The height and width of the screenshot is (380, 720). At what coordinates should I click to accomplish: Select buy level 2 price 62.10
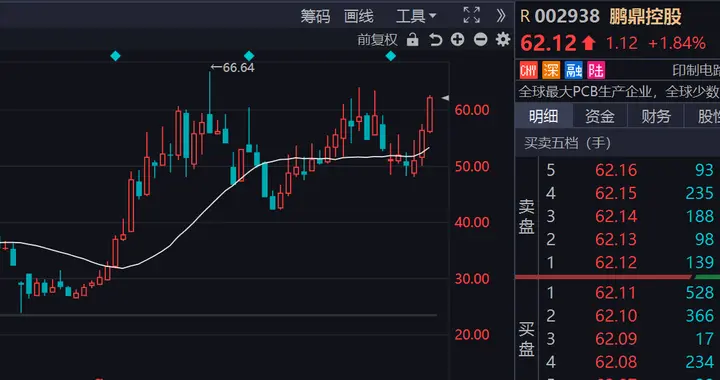coord(616,316)
